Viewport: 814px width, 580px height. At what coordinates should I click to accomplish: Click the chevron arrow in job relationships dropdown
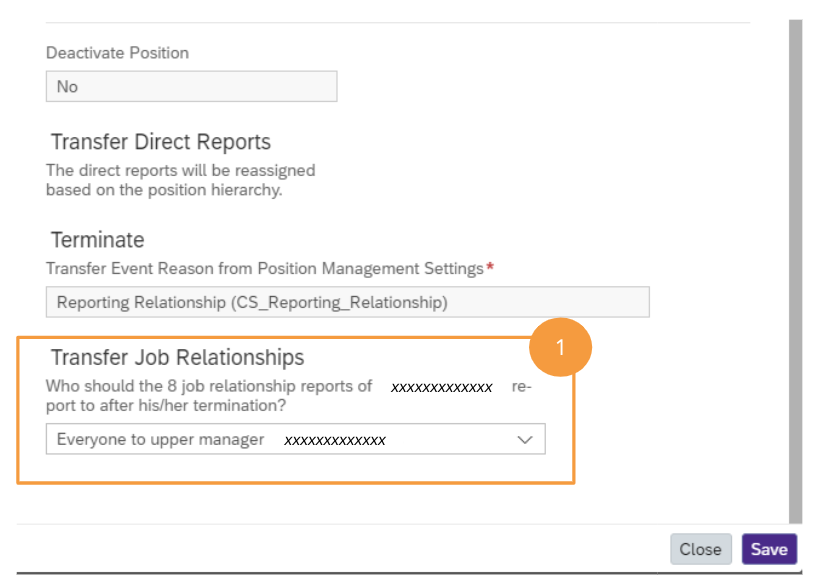pyautogui.click(x=525, y=440)
